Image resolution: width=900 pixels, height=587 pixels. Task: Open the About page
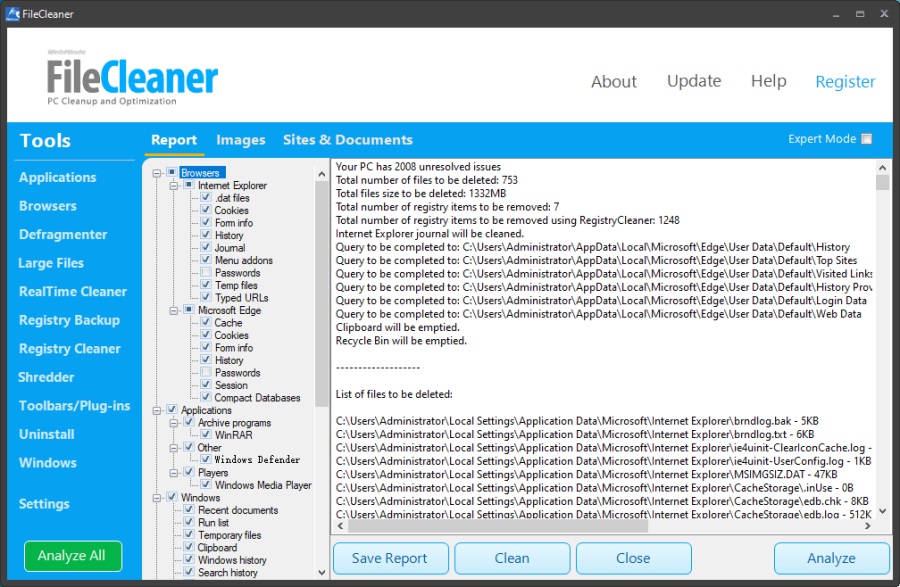point(614,81)
